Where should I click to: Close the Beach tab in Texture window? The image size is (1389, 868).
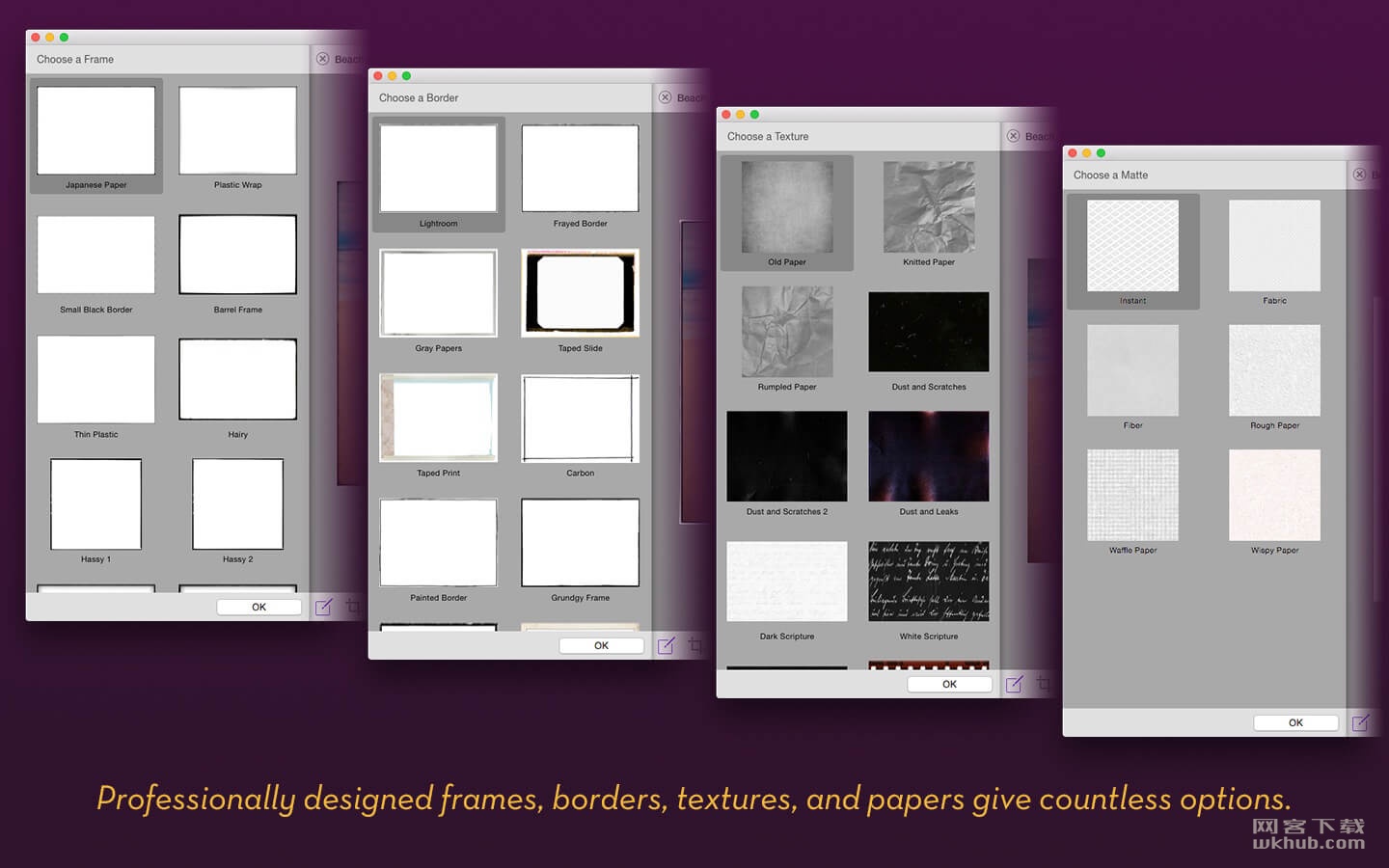(1013, 136)
